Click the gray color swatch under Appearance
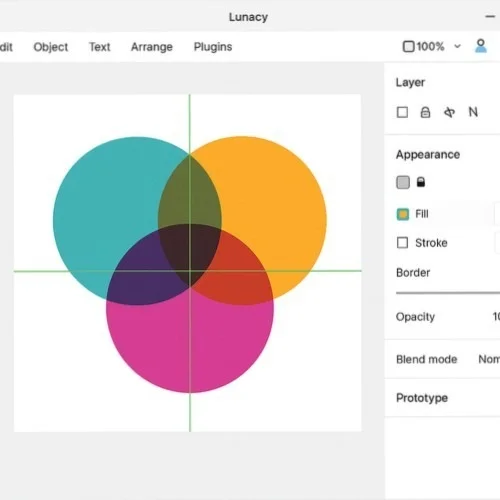The image size is (500, 500). 403,182
